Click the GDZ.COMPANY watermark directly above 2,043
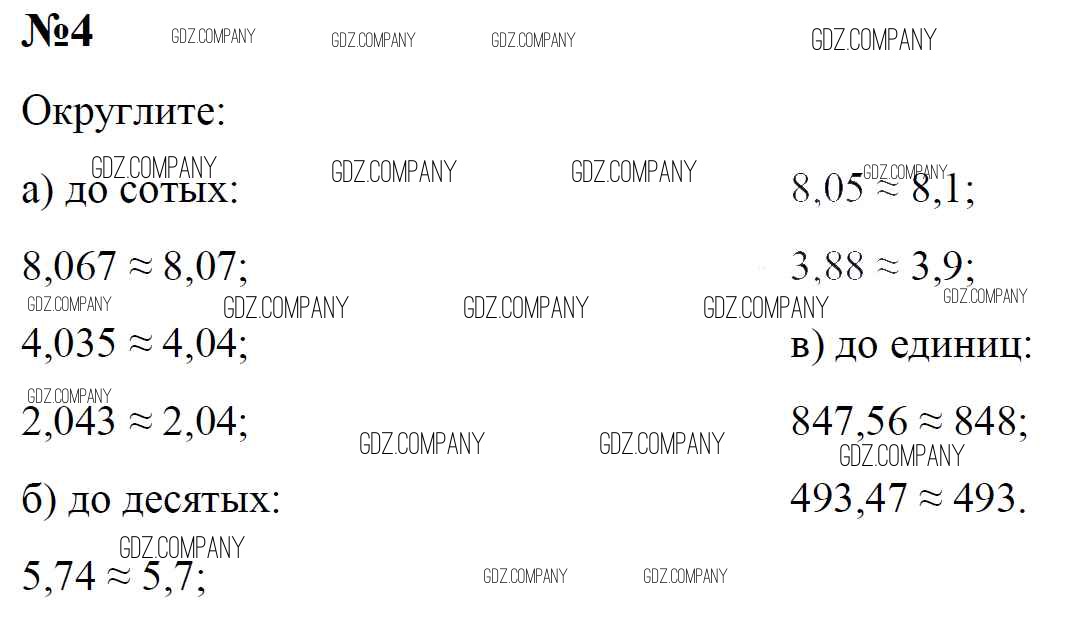Image resolution: width=1079 pixels, height=618 pixels. click(69, 396)
